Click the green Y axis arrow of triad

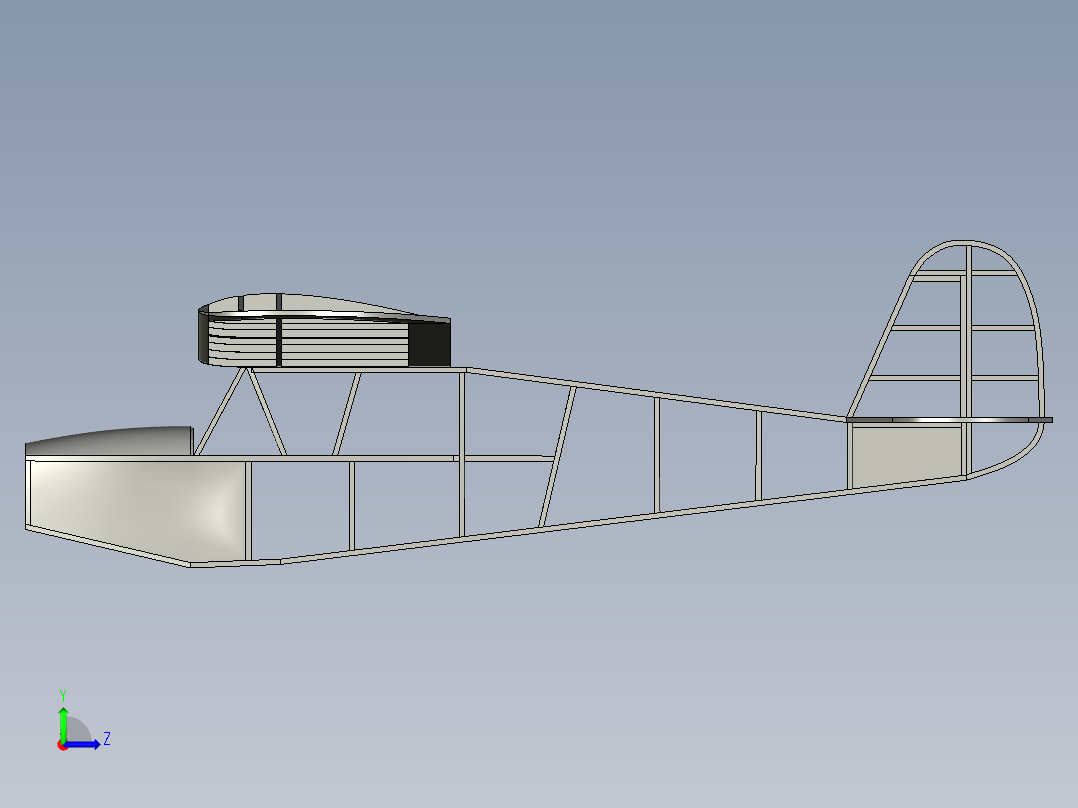pos(63,723)
